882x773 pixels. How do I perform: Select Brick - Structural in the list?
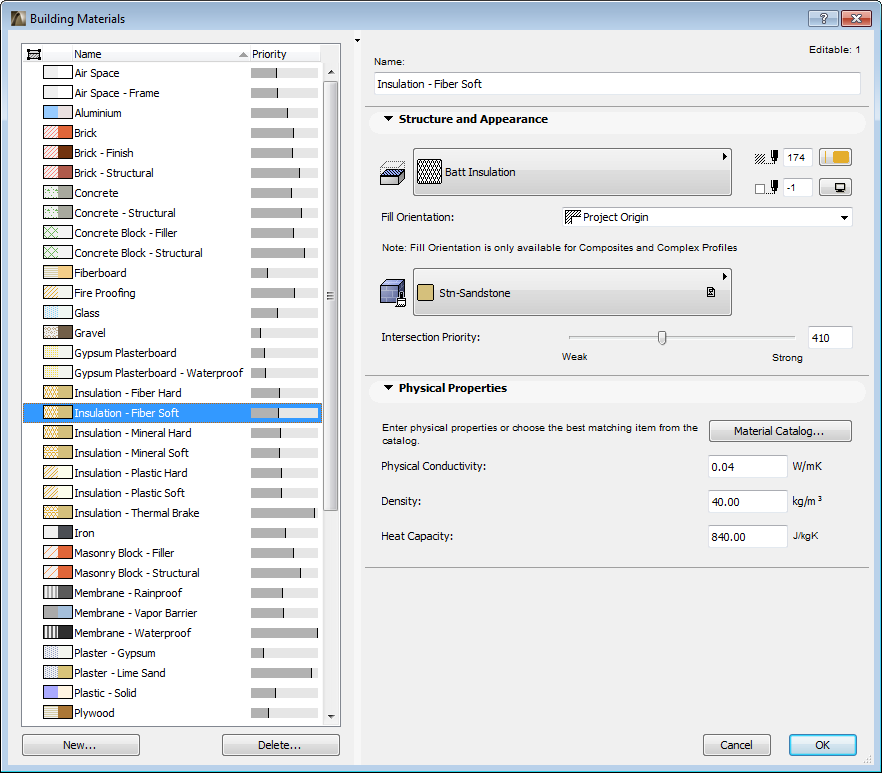(172, 173)
